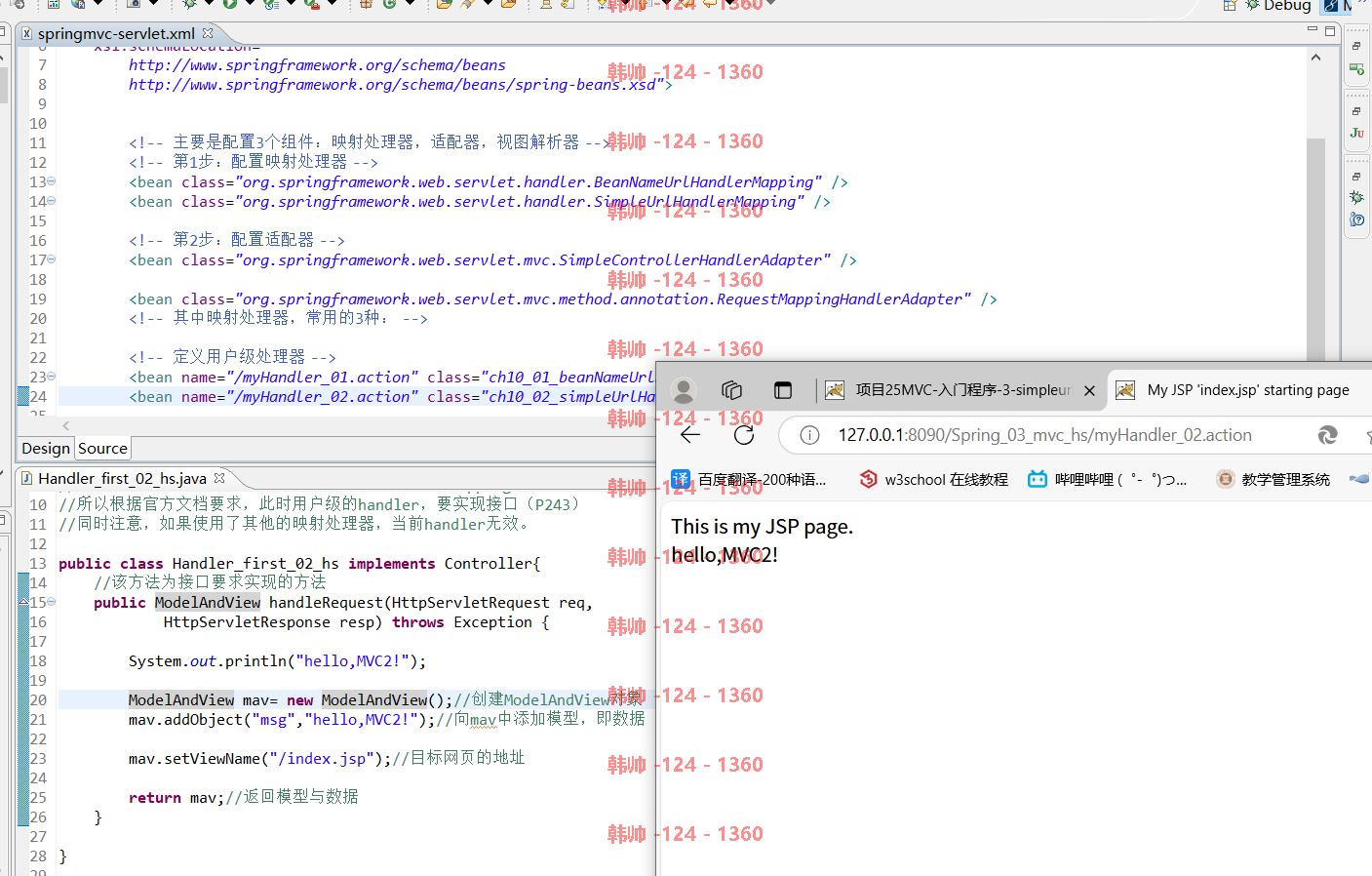Click RequestMappingHandlerAdapter class text on line 19
The image size is (1372, 876).
tap(840, 299)
